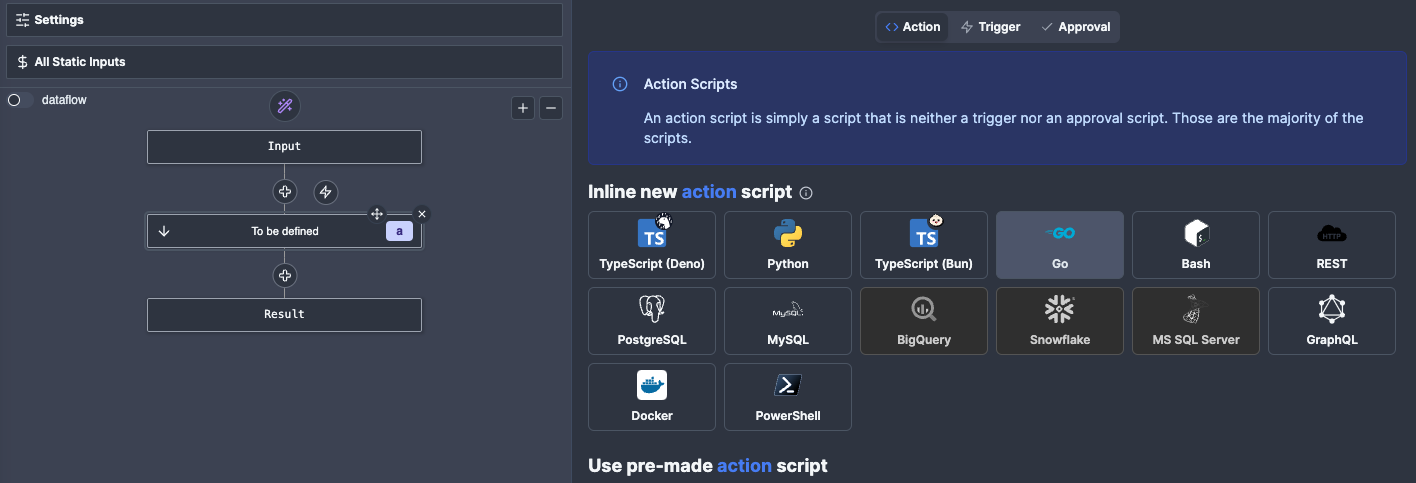The width and height of the screenshot is (1416, 483).
Task: Click the Action Scripts info icon
Action: [620, 84]
